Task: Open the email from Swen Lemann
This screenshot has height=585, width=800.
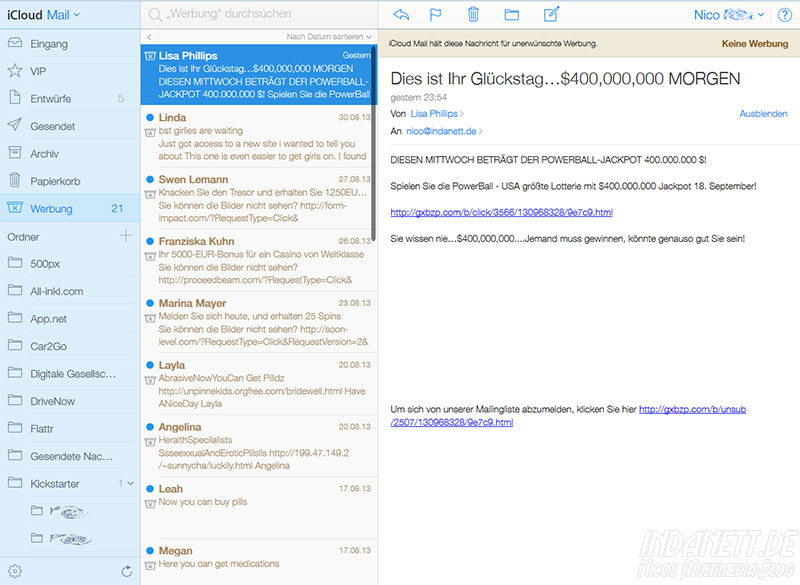Action: tap(258, 198)
